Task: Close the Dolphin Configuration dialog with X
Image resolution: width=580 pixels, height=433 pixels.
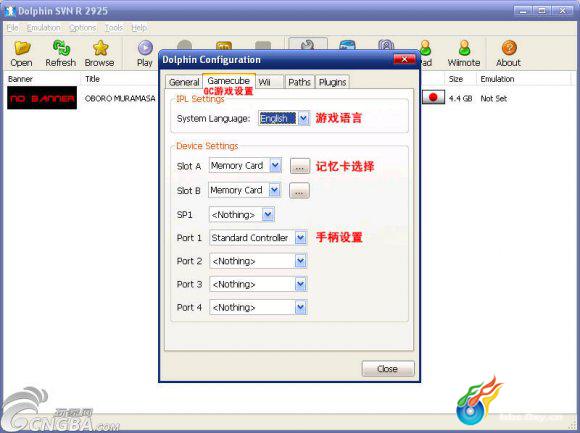Action: click(x=404, y=59)
